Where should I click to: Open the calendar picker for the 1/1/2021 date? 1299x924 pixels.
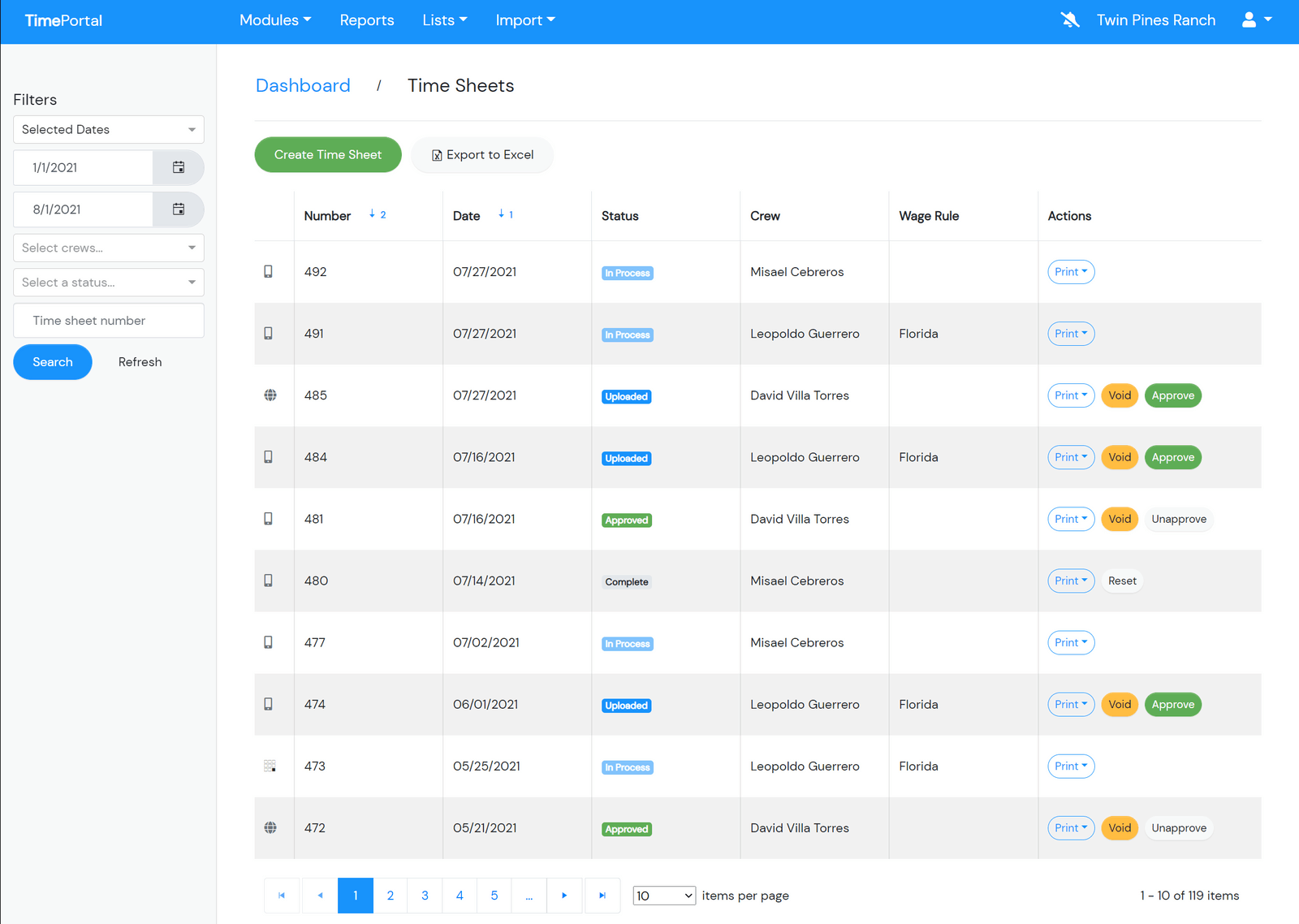coord(179,167)
